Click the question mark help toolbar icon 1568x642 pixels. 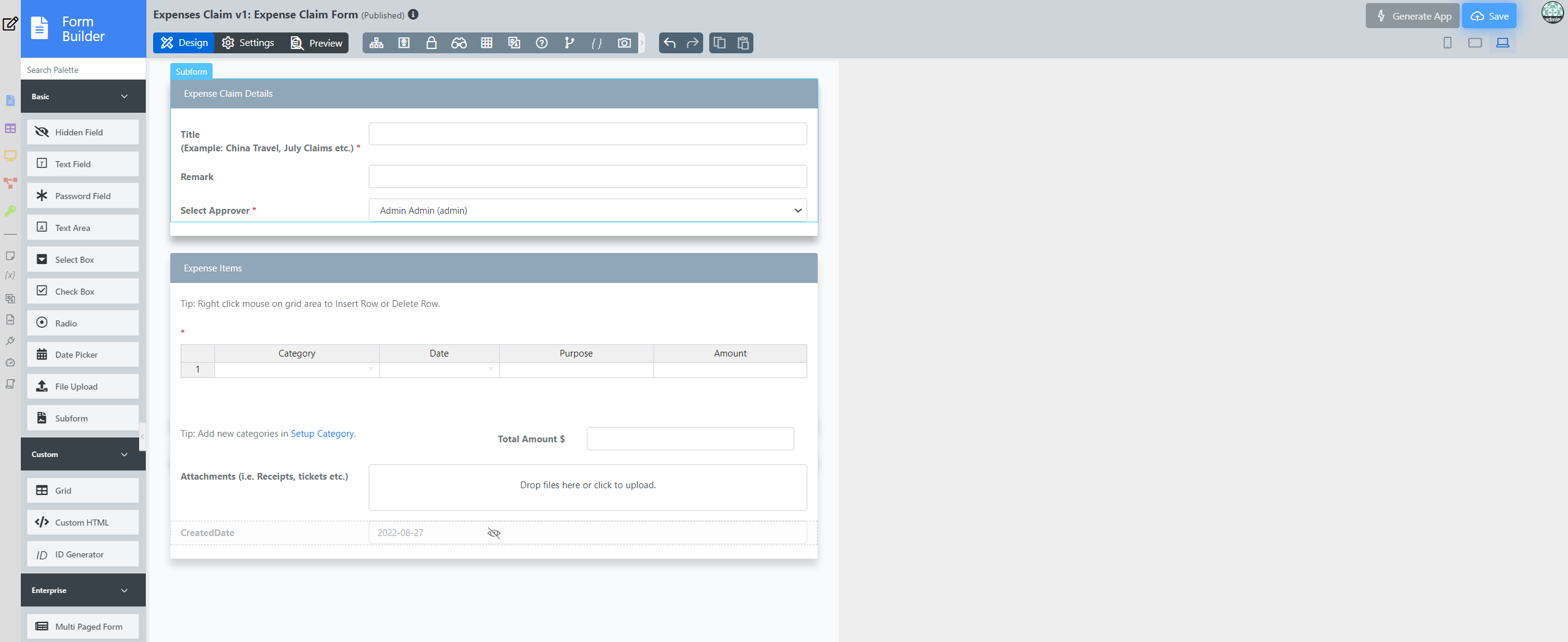click(541, 43)
